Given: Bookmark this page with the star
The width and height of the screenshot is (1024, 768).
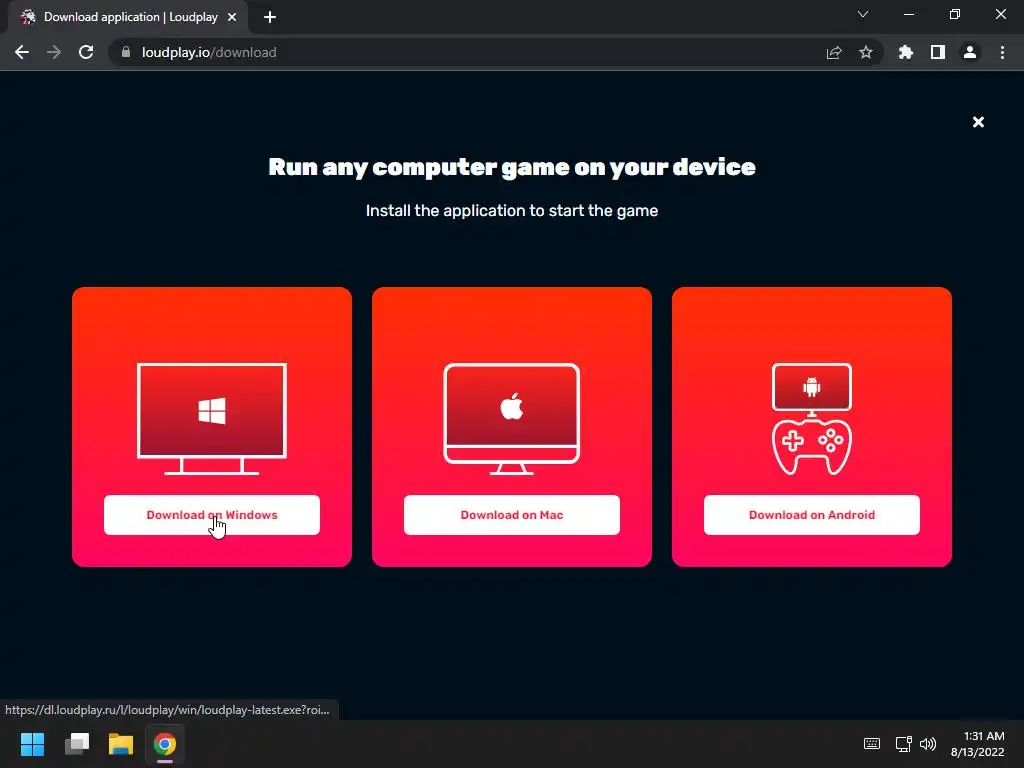Looking at the screenshot, I should tap(866, 52).
